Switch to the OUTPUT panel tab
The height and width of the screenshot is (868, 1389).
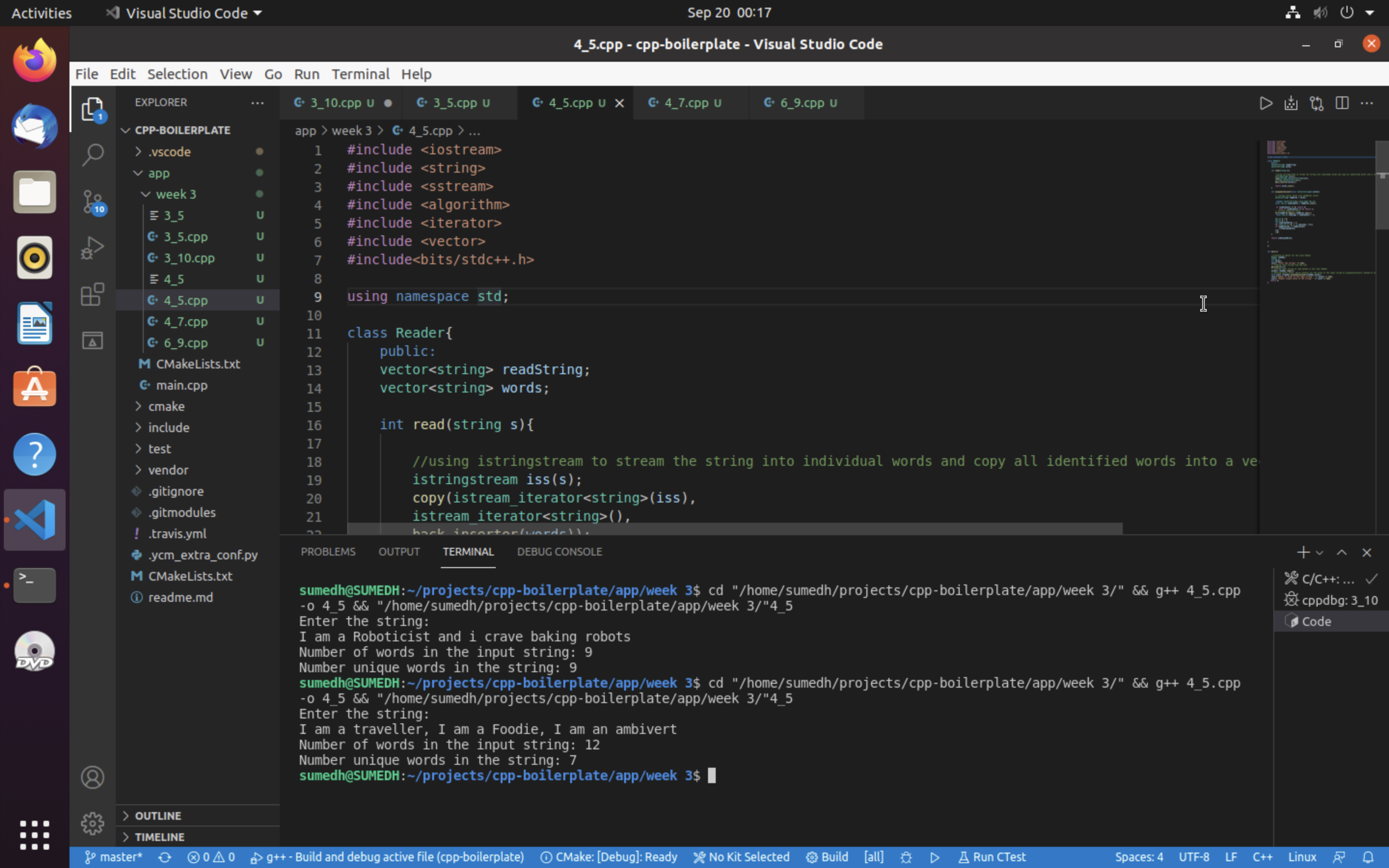[x=399, y=552]
